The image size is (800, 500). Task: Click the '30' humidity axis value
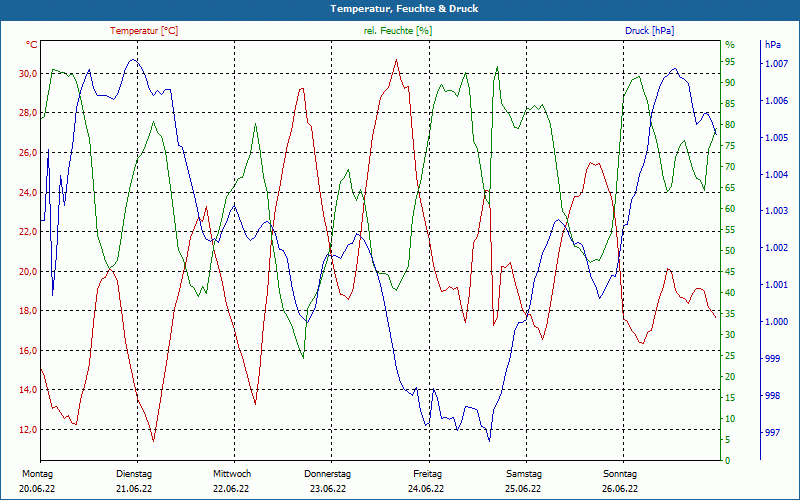pyautogui.click(x=730, y=335)
